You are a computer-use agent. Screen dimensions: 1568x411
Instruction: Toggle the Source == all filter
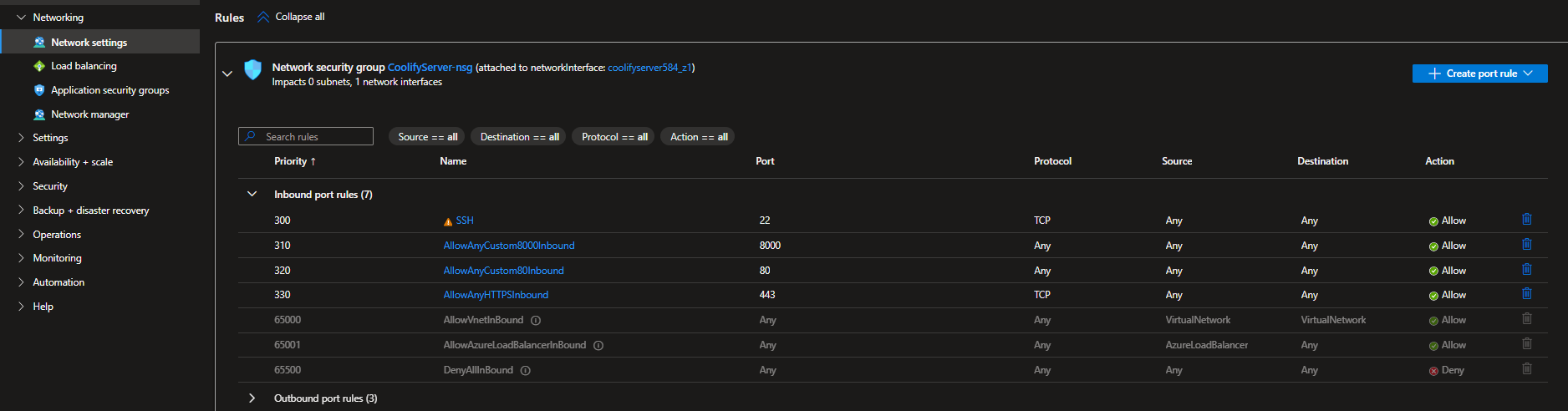pyautogui.click(x=427, y=137)
